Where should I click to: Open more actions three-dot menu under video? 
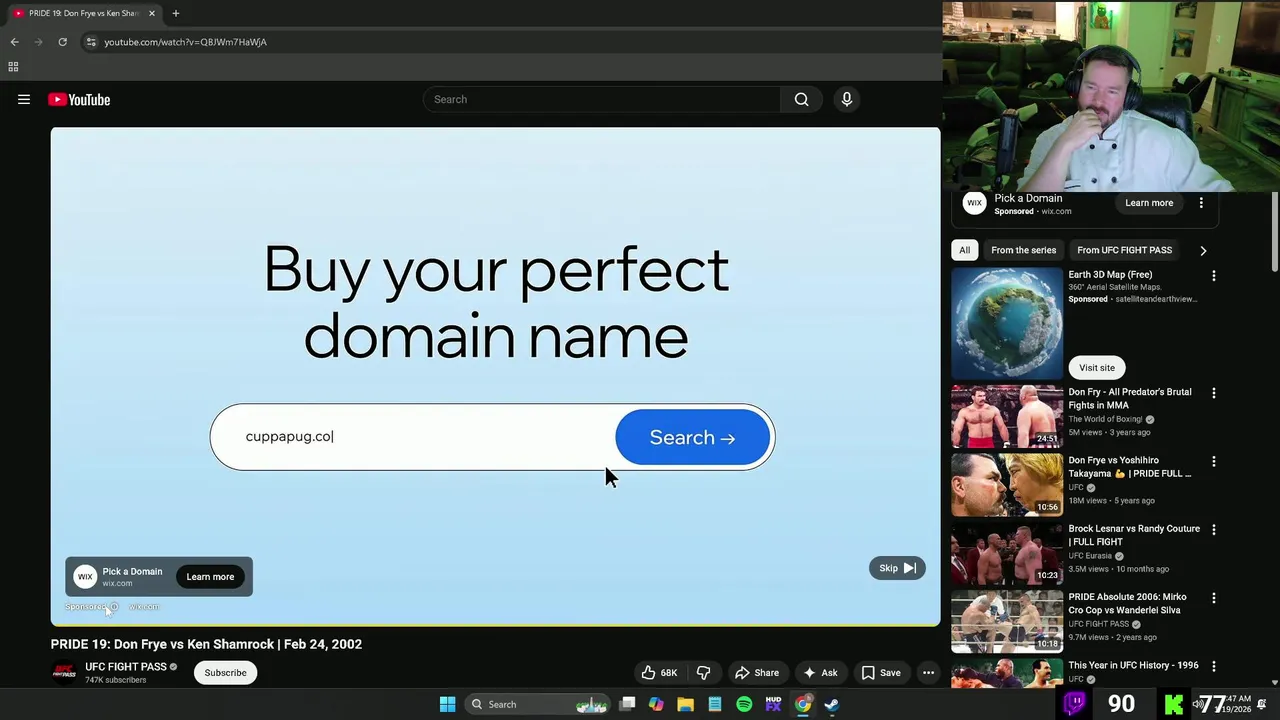click(928, 673)
